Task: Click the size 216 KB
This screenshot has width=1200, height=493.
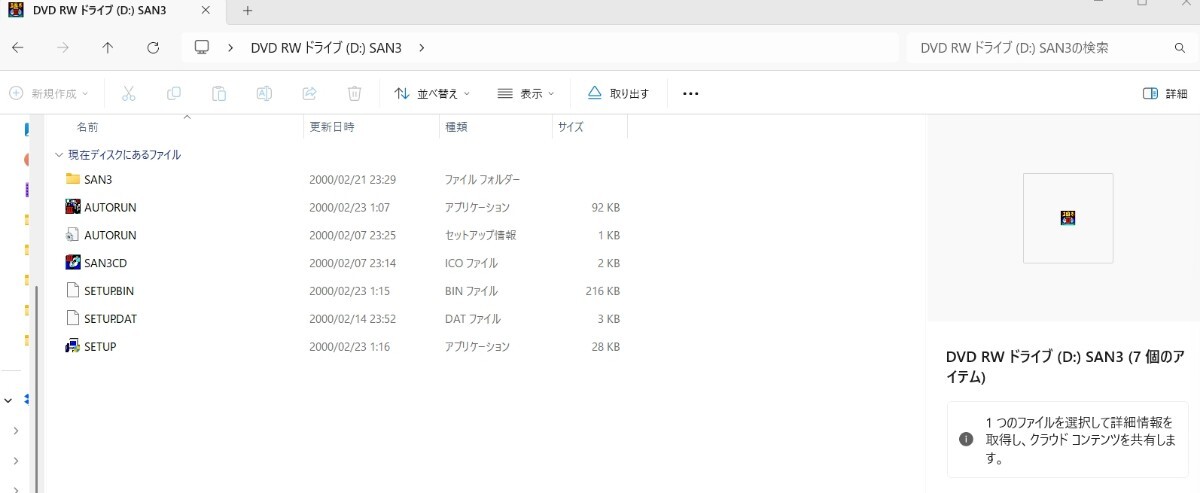Action: click(602, 291)
